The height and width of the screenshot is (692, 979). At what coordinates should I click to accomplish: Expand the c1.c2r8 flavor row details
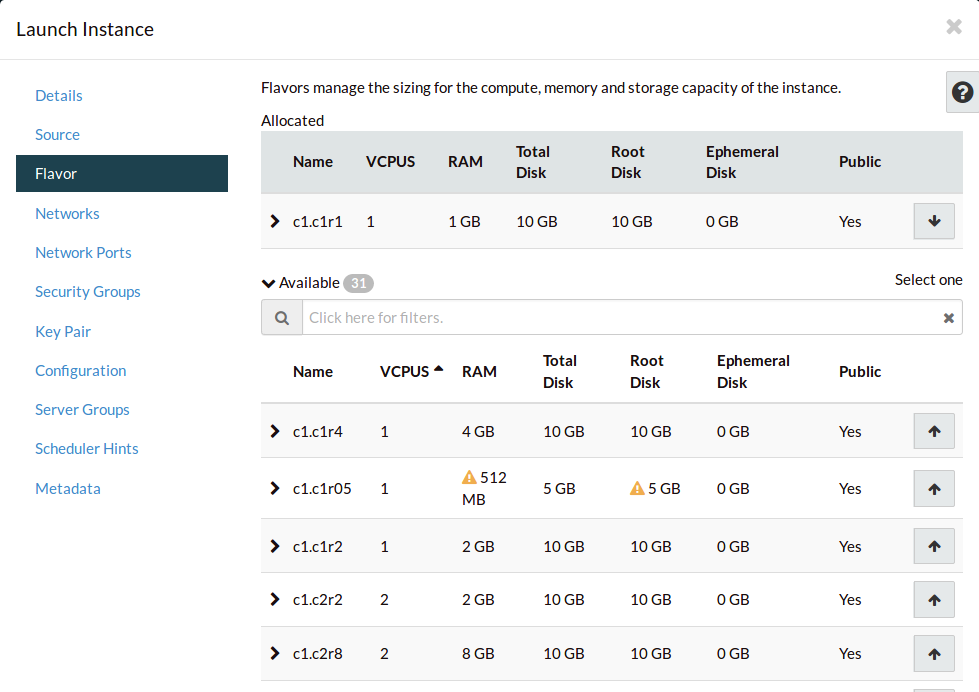click(x=275, y=653)
